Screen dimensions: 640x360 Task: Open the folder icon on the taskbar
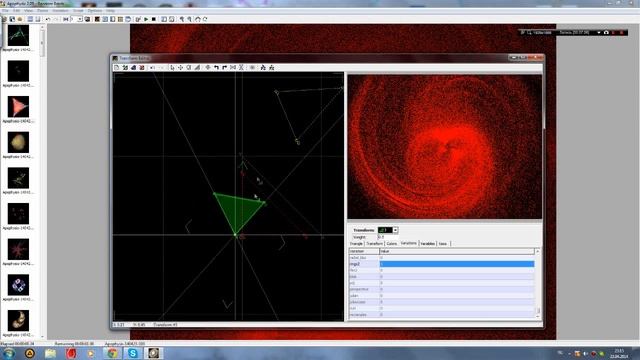click(51, 353)
